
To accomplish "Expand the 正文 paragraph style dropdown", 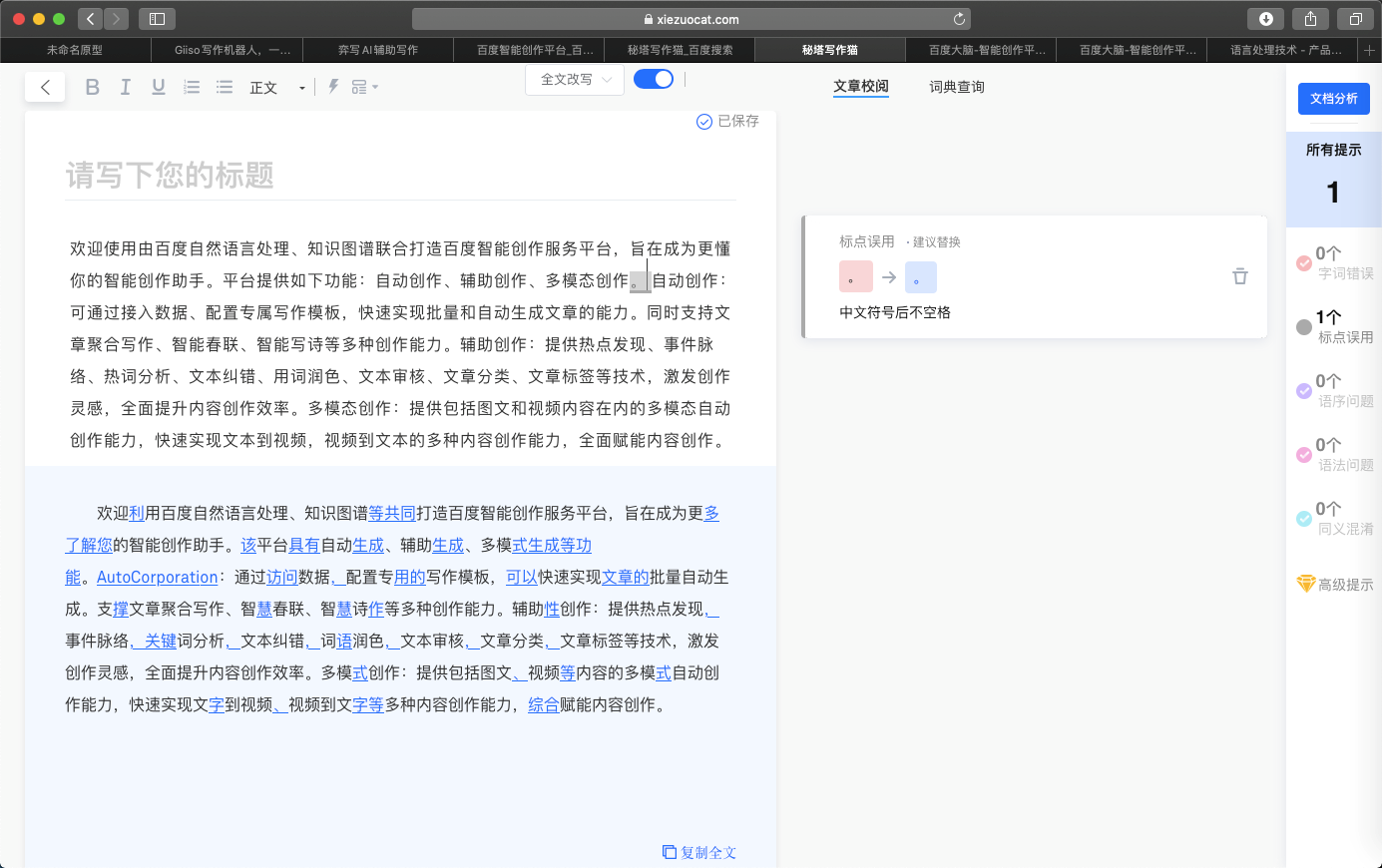I will (x=277, y=88).
